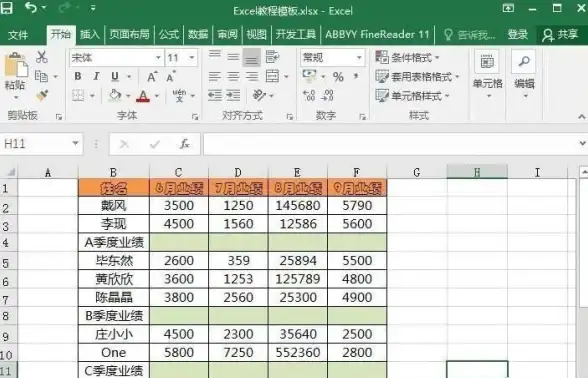
Task: Open the font size 11 dropdown
Action: point(192,58)
